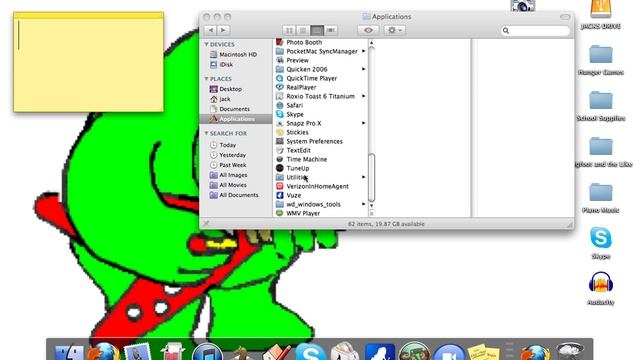Image resolution: width=640 pixels, height=360 pixels.
Task: Expand Quicken 2006 folder arrow
Action: pyautogui.click(x=363, y=69)
